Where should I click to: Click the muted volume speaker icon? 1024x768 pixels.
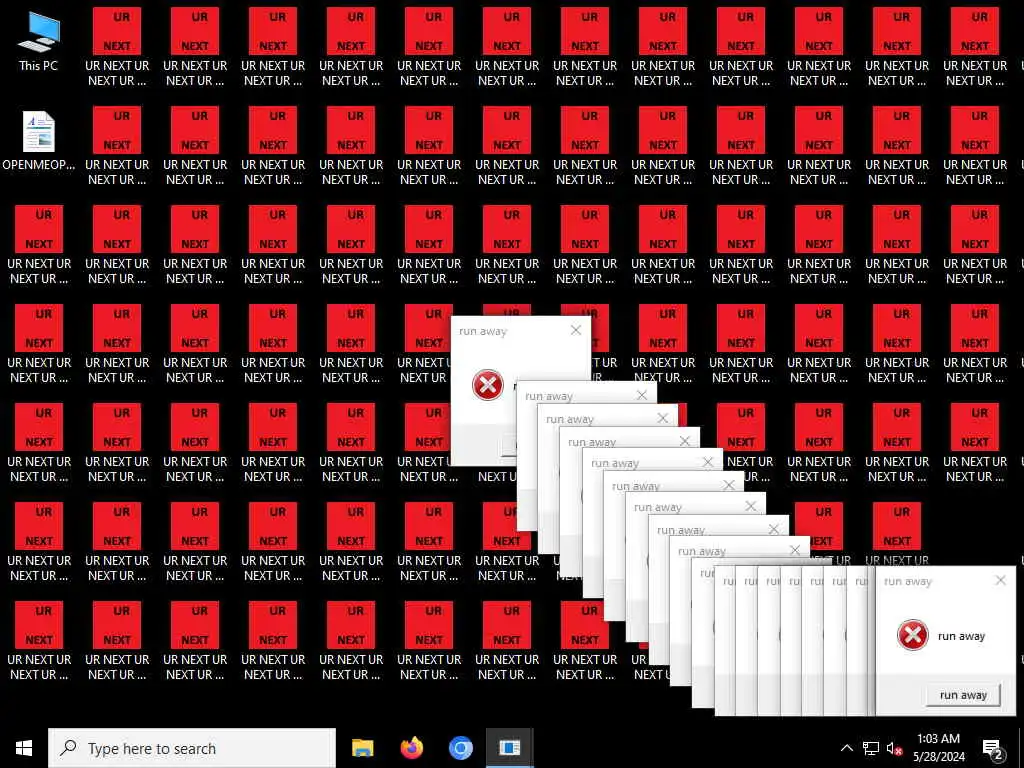point(894,749)
